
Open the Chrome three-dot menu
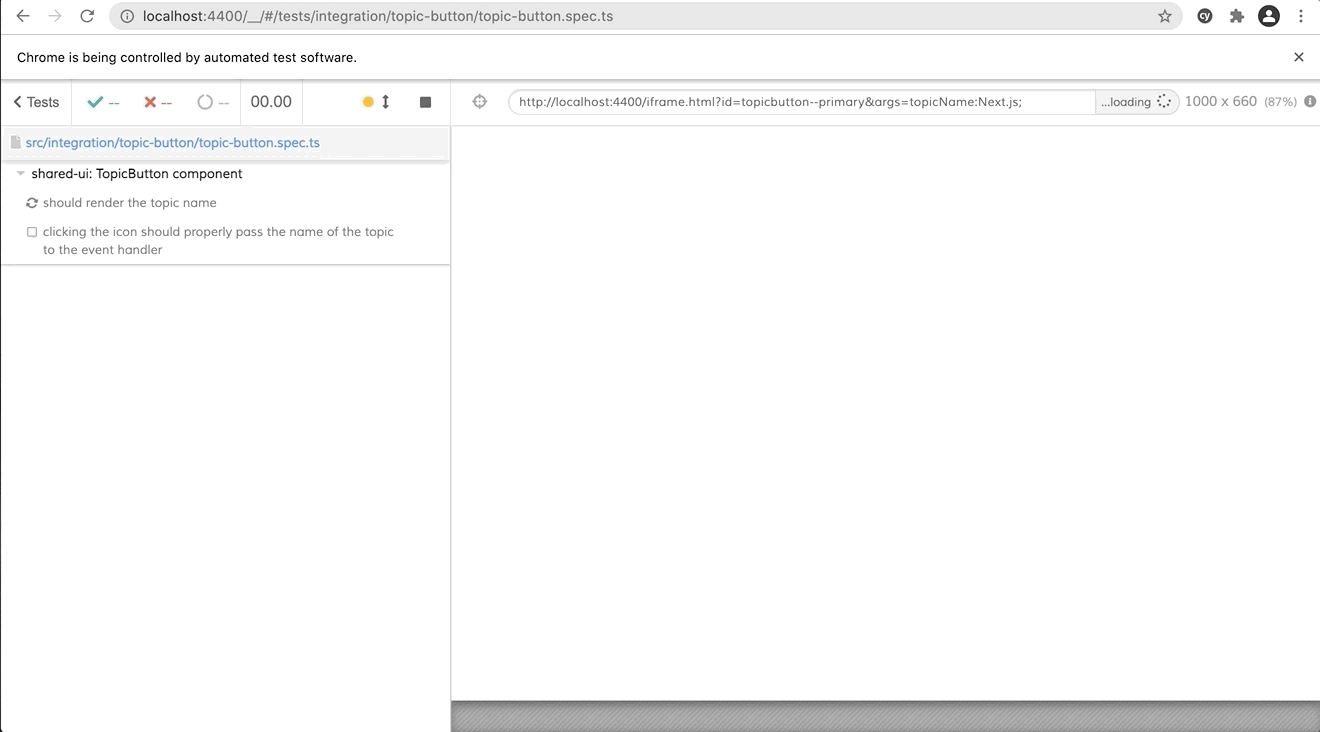coord(1301,16)
